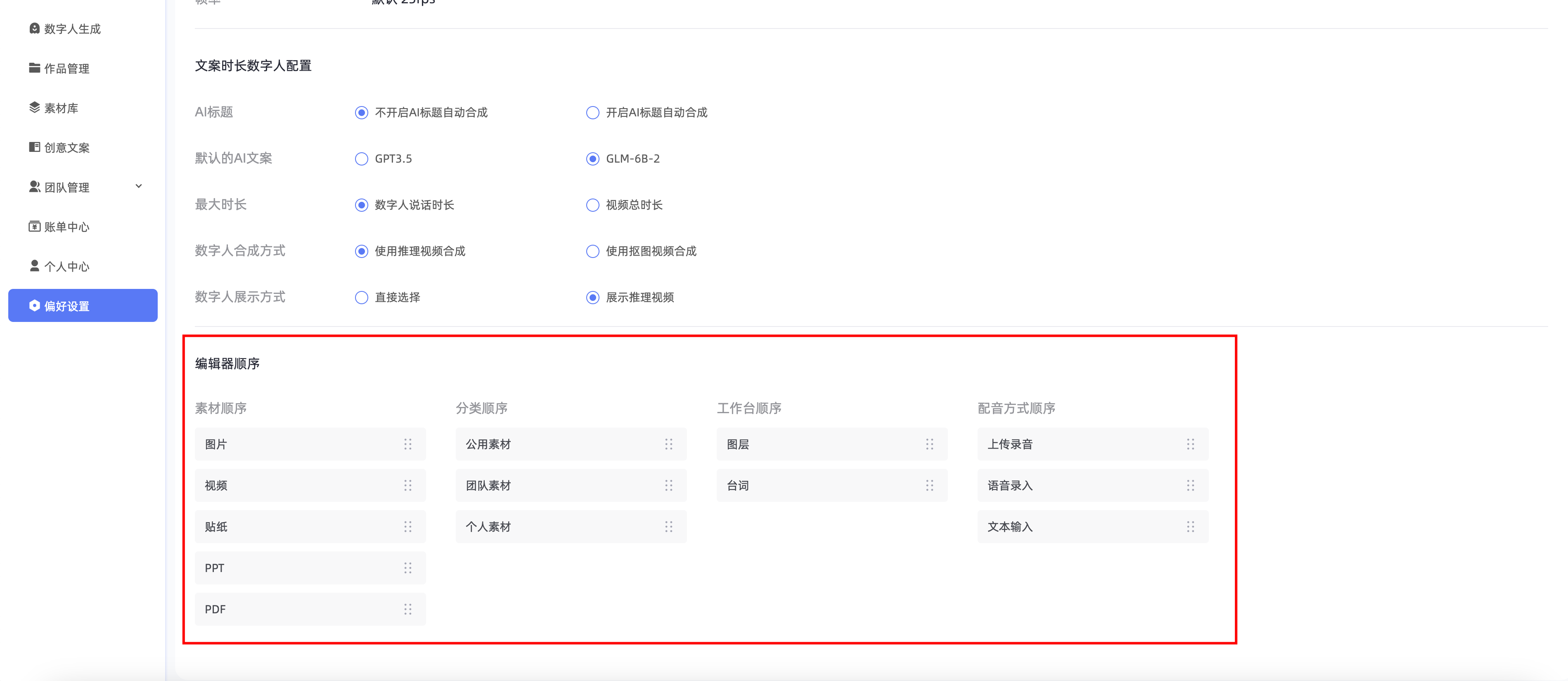Viewport: 1568px width, 681px height.
Task: Grab the drag handle for 图片
Action: [x=408, y=444]
